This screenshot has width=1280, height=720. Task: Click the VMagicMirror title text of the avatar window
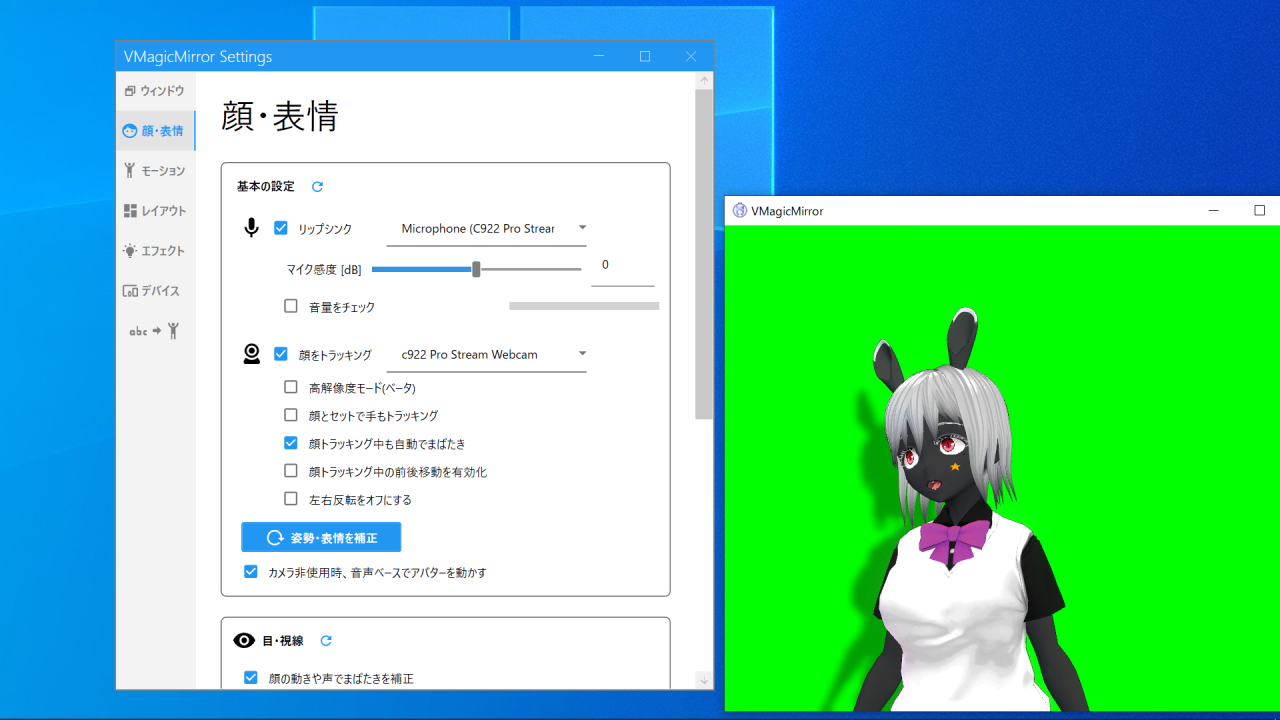pos(787,211)
